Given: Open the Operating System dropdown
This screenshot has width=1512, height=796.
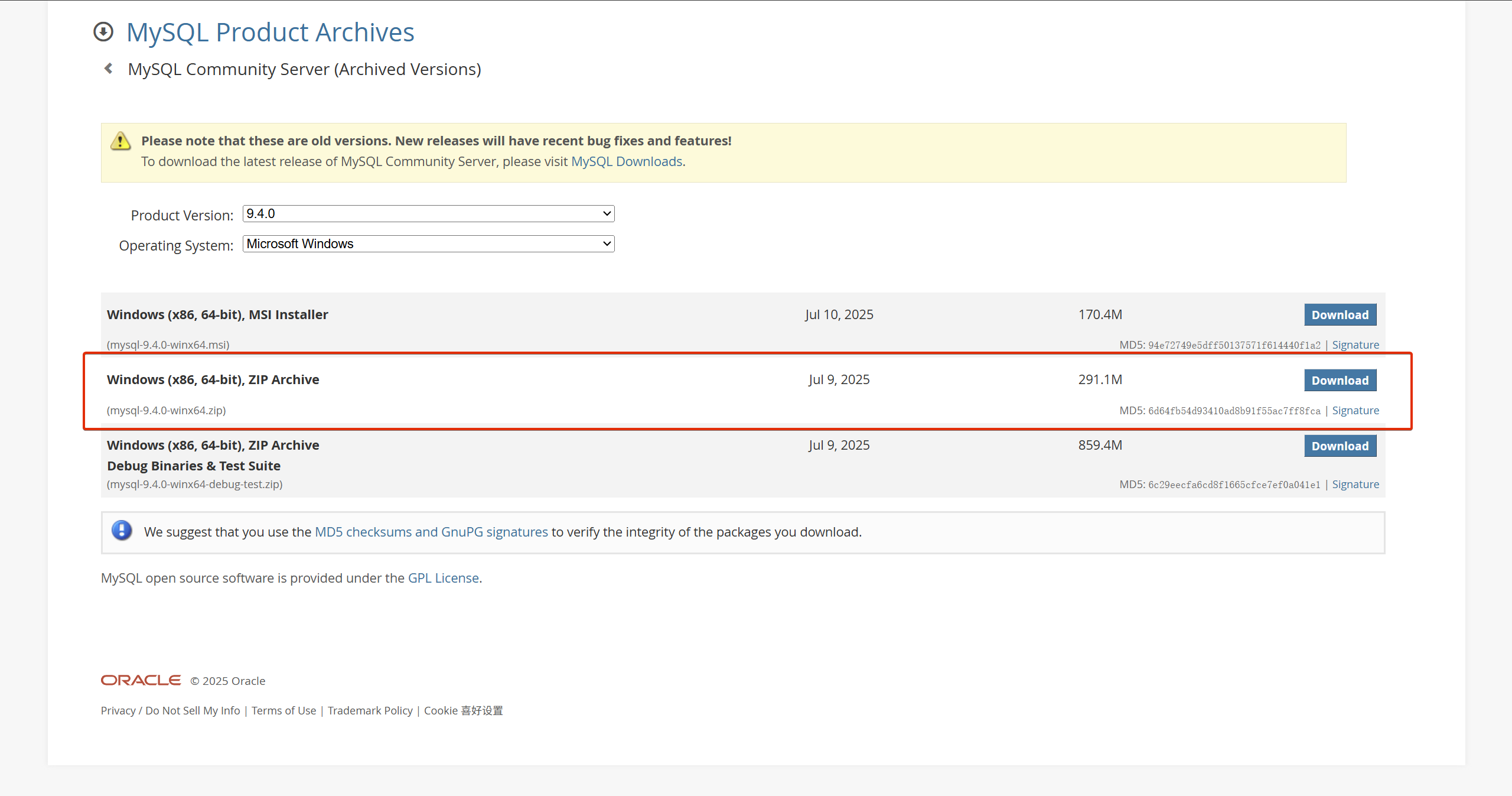Looking at the screenshot, I should pyautogui.click(x=428, y=244).
